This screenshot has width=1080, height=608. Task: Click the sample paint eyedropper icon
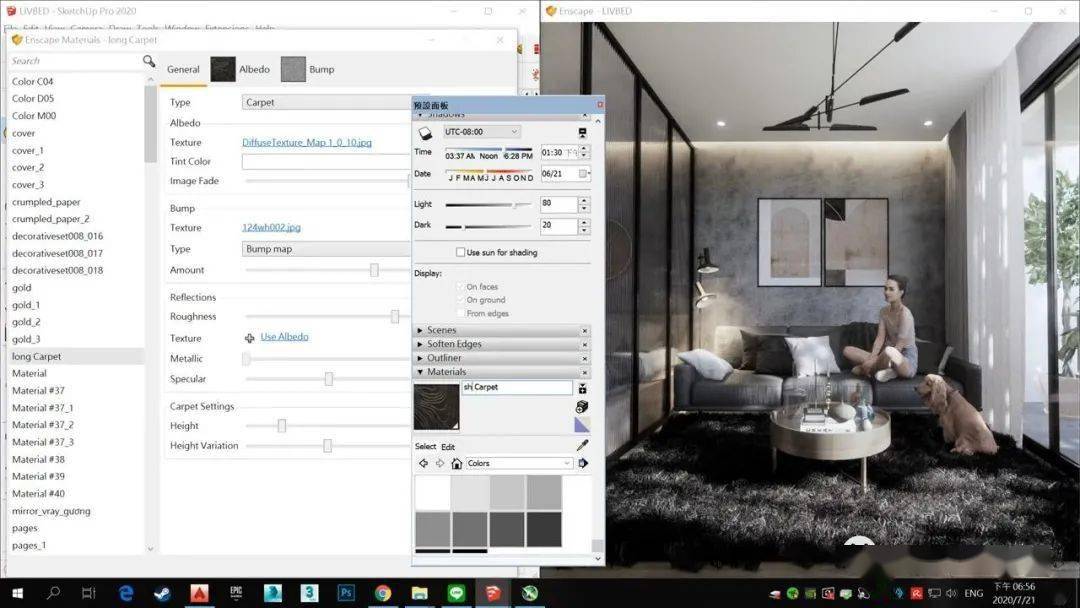click(582, 445)
